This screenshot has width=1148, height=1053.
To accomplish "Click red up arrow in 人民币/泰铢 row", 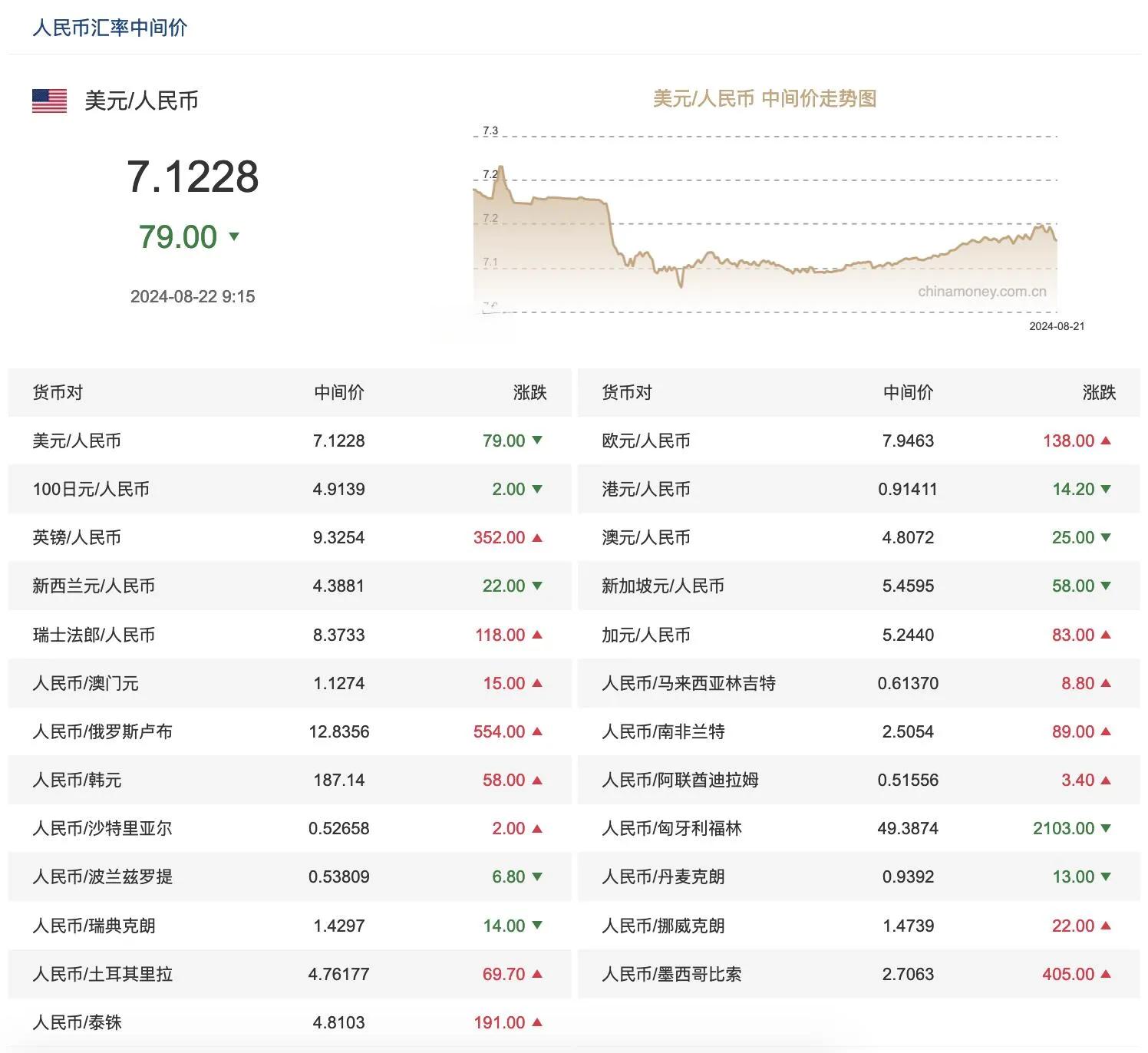I will 537,1022.
